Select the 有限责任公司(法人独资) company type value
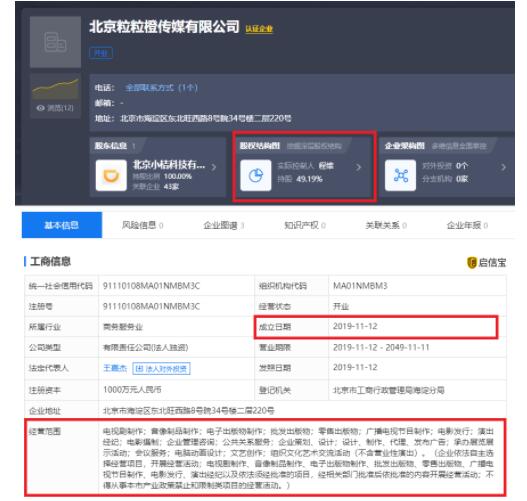This screenshot has width=527, height=501. (145, 347)
